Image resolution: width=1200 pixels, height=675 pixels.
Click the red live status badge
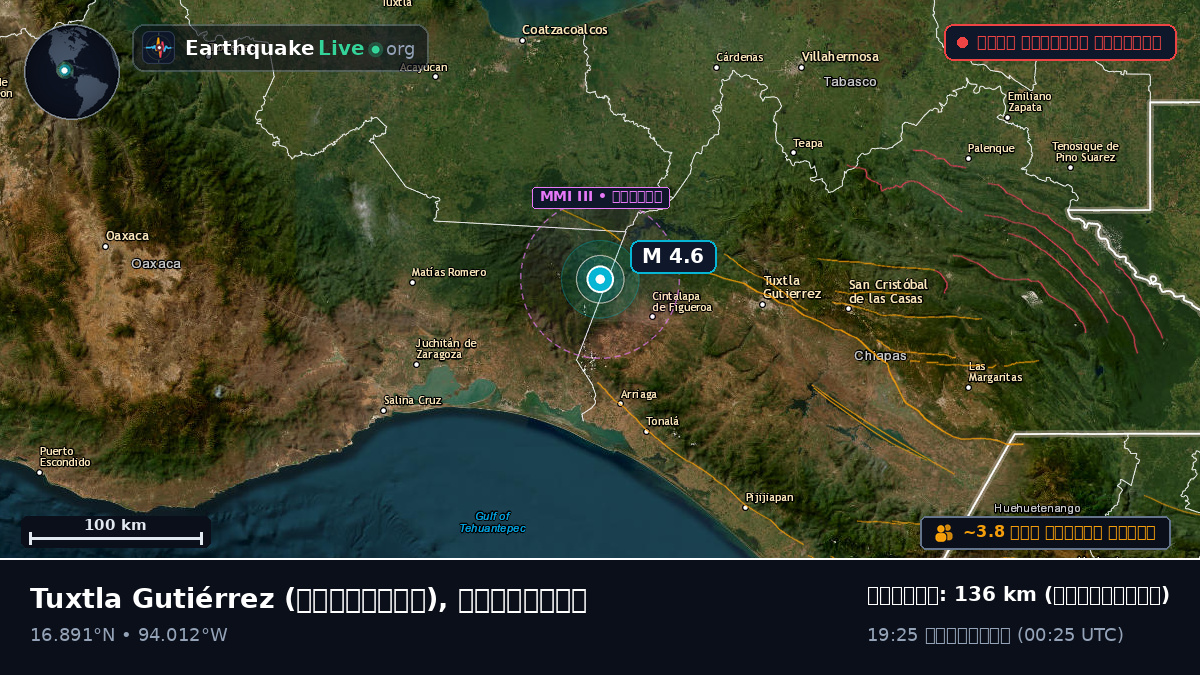[x=1060, y=42]
